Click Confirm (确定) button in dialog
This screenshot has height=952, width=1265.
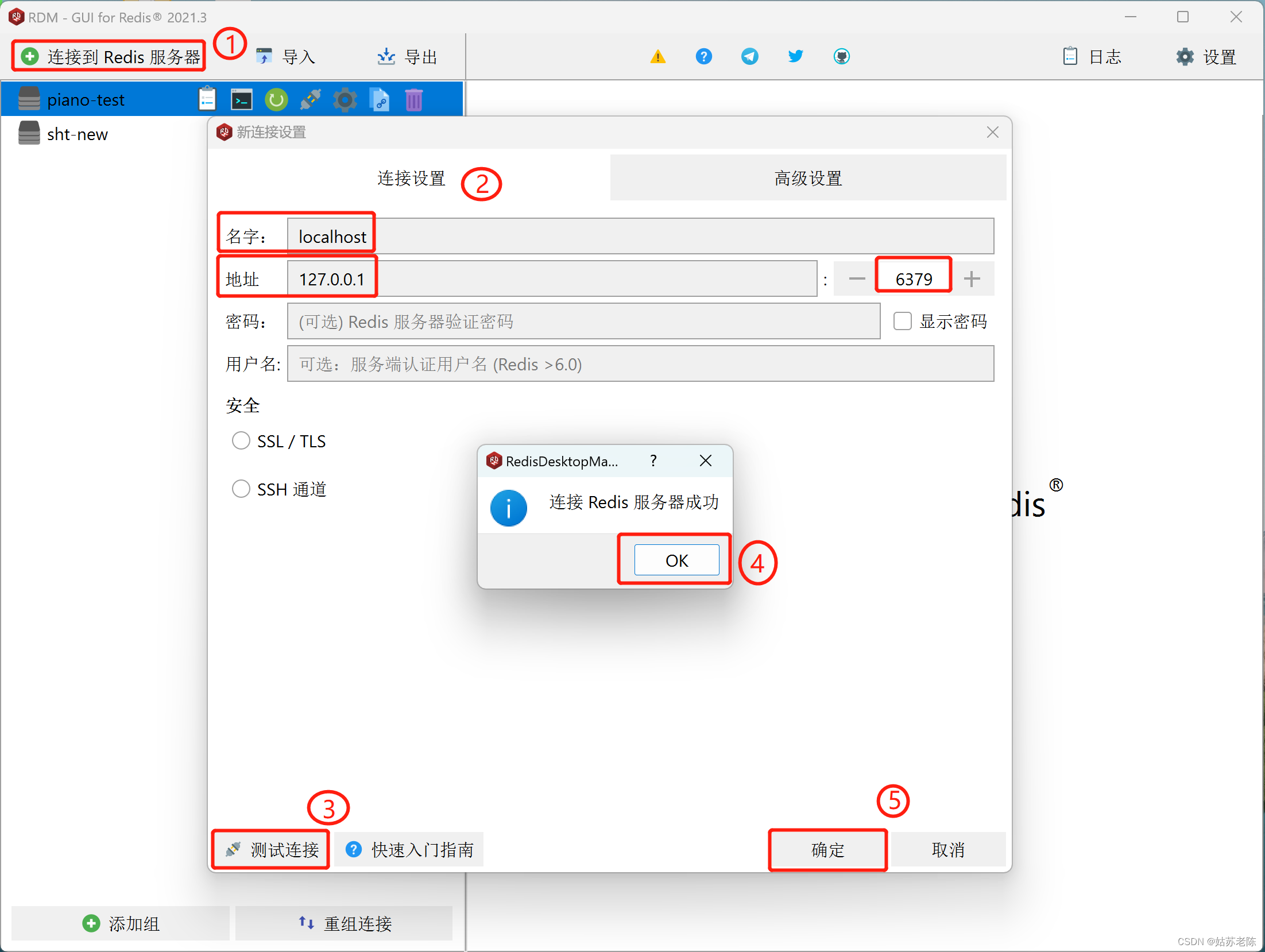pyautogui.click(x=827, y=849)
